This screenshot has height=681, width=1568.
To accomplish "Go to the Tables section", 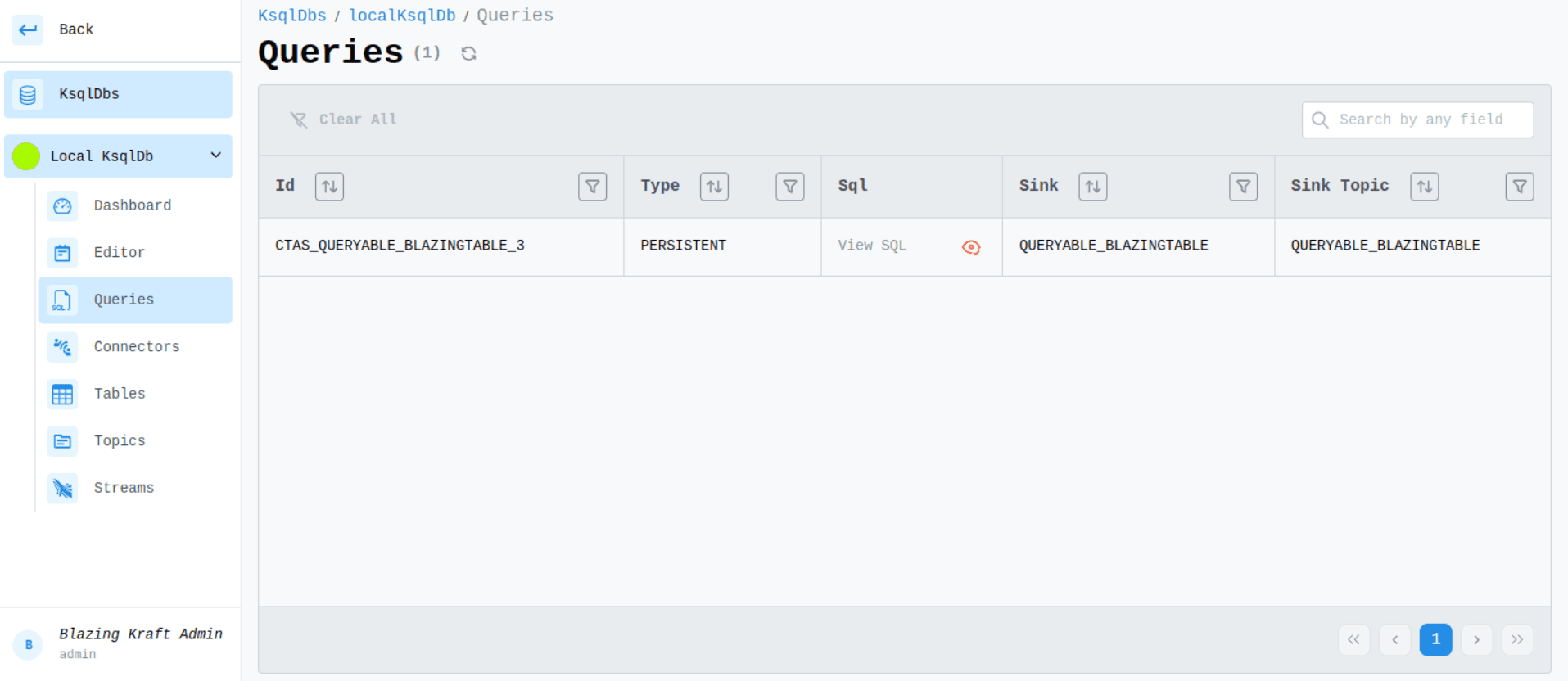I will tap(120, 394).
